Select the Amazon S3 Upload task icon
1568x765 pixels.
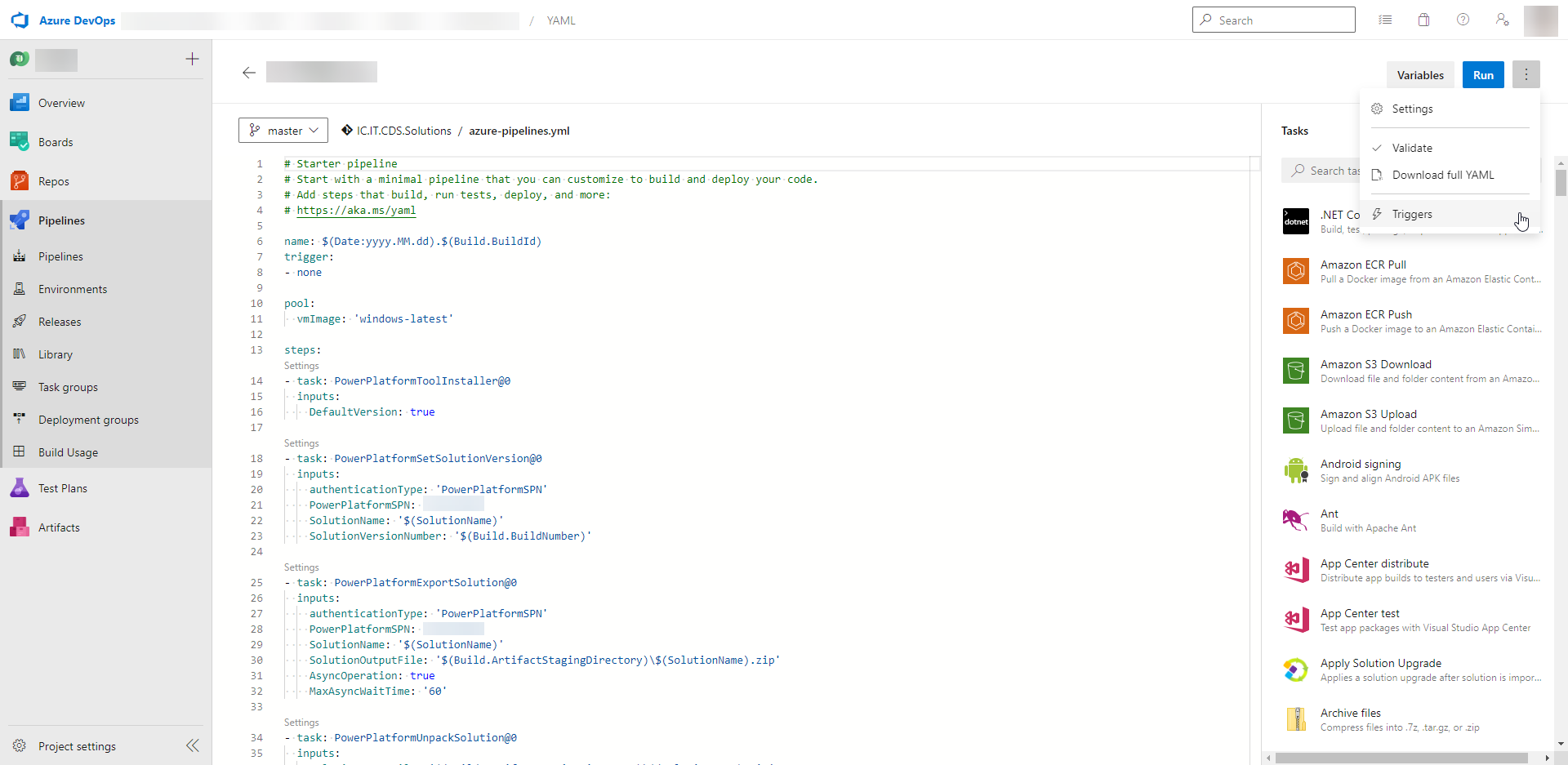[1296, 420]
